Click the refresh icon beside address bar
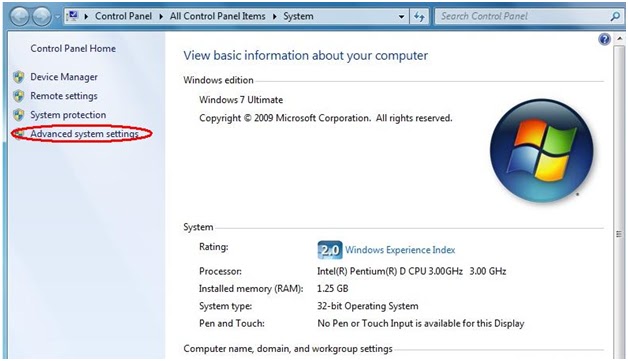 (419, 16)
